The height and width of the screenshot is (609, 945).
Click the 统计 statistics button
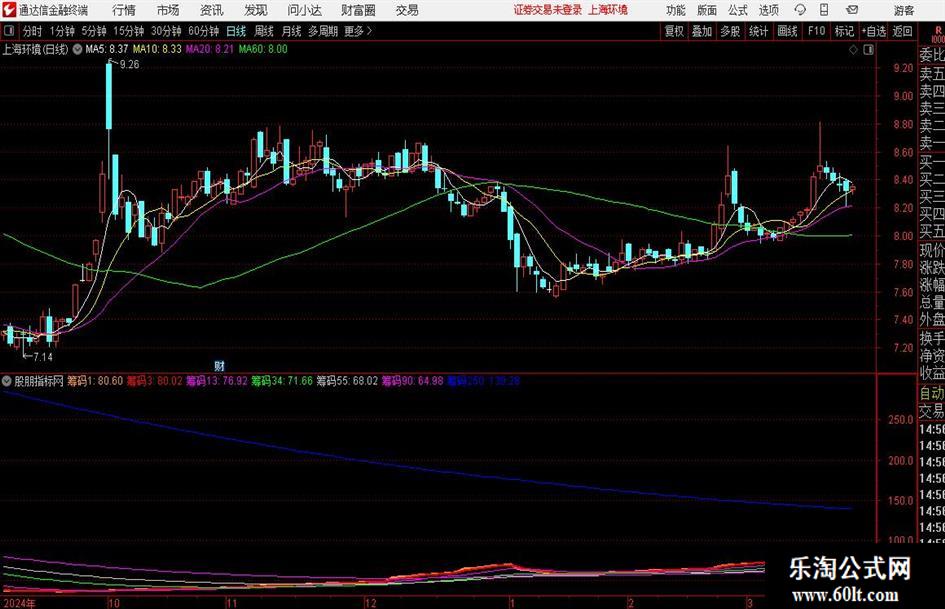pos(758,31)
